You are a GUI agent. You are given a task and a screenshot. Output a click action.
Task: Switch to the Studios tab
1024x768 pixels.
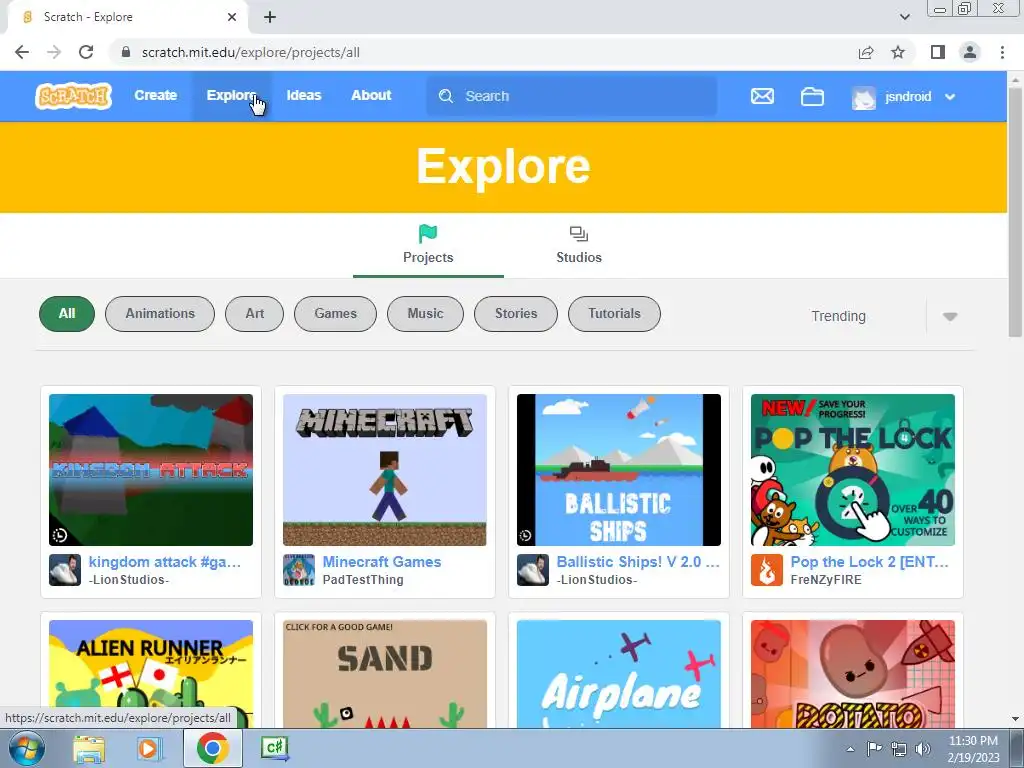(579, 246)
